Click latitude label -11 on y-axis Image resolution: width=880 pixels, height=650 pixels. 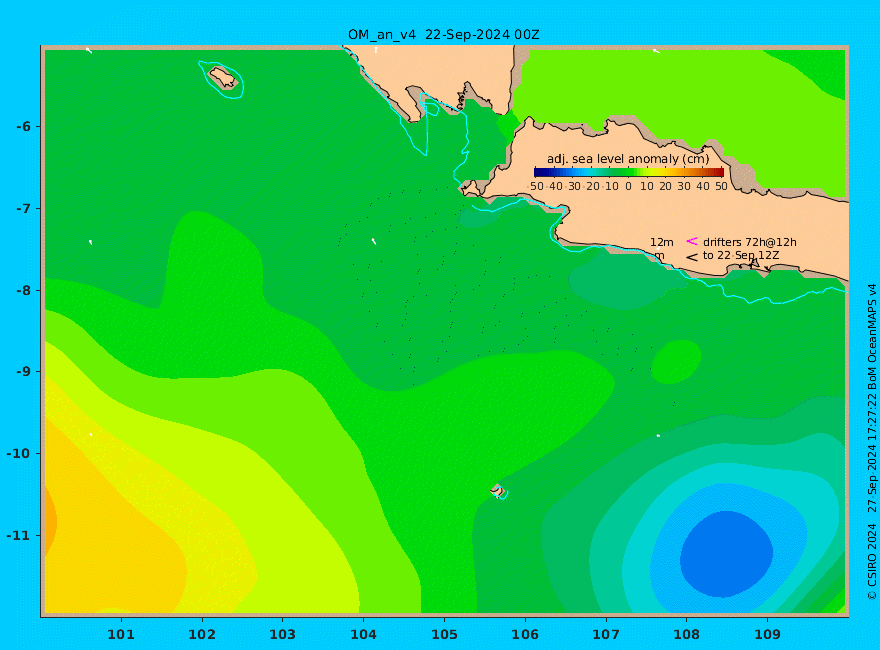click(19, 535)
